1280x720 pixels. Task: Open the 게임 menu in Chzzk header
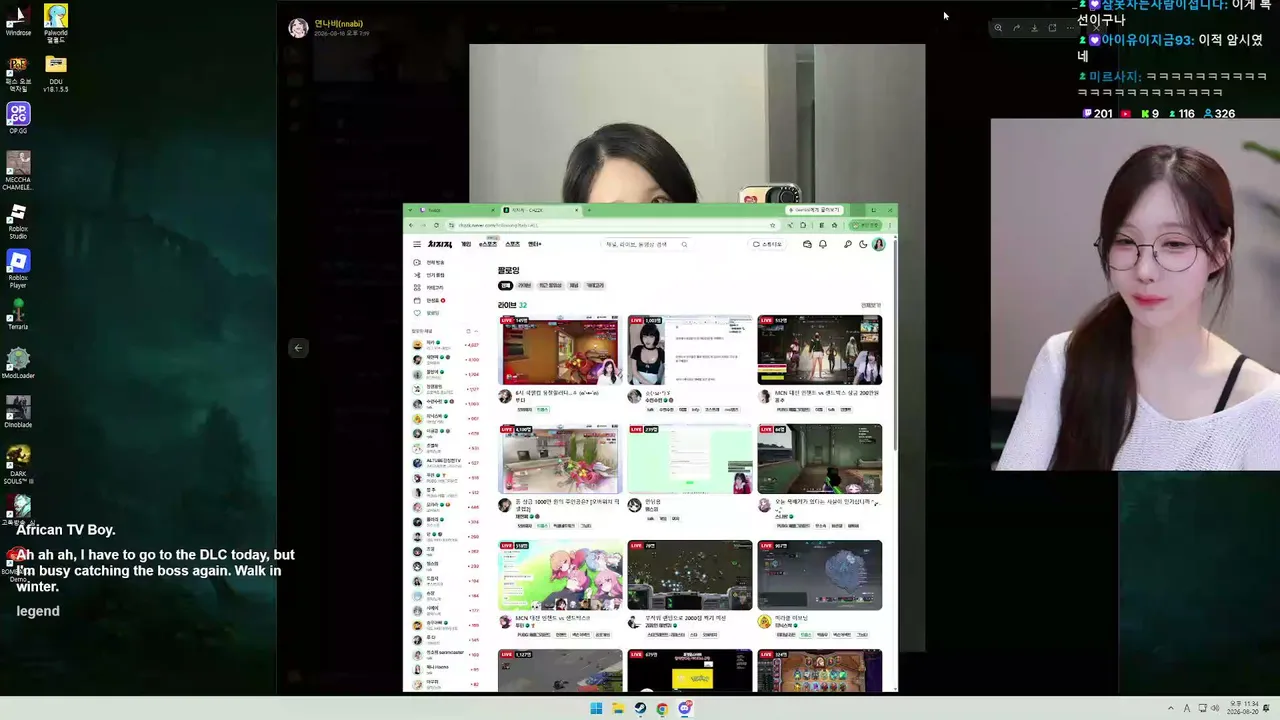466,244
